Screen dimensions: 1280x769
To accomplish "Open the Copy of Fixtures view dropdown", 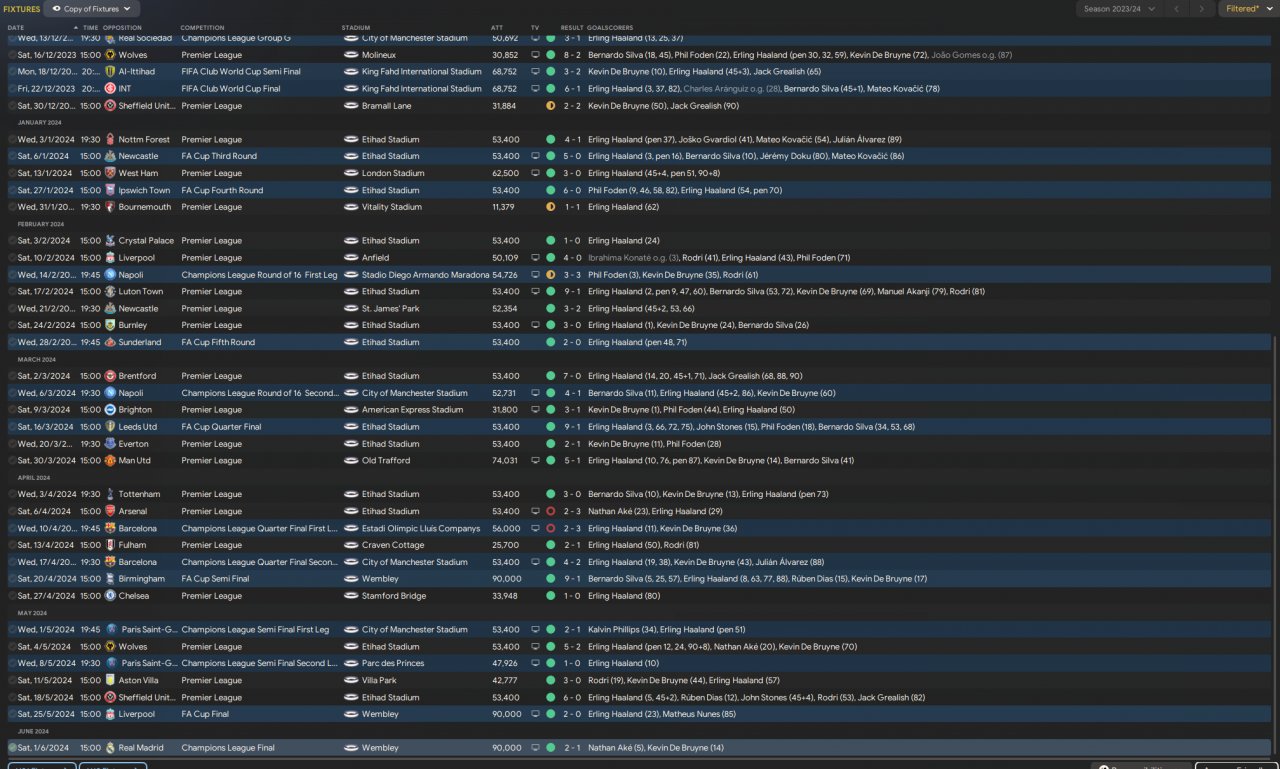I will pos(92,9).
